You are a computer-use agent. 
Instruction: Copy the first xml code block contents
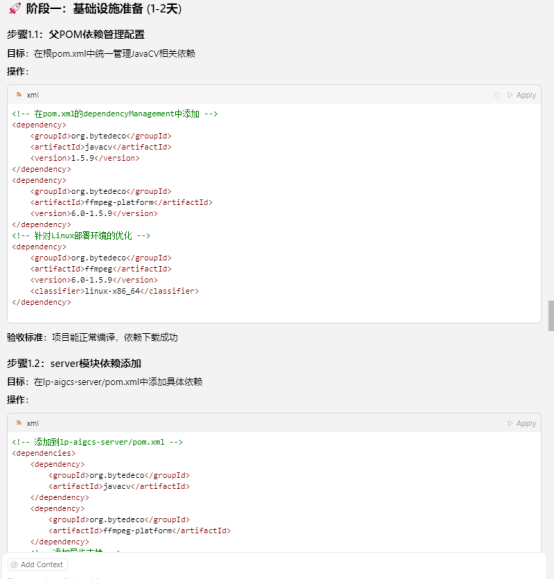click(x=497, y=95)
